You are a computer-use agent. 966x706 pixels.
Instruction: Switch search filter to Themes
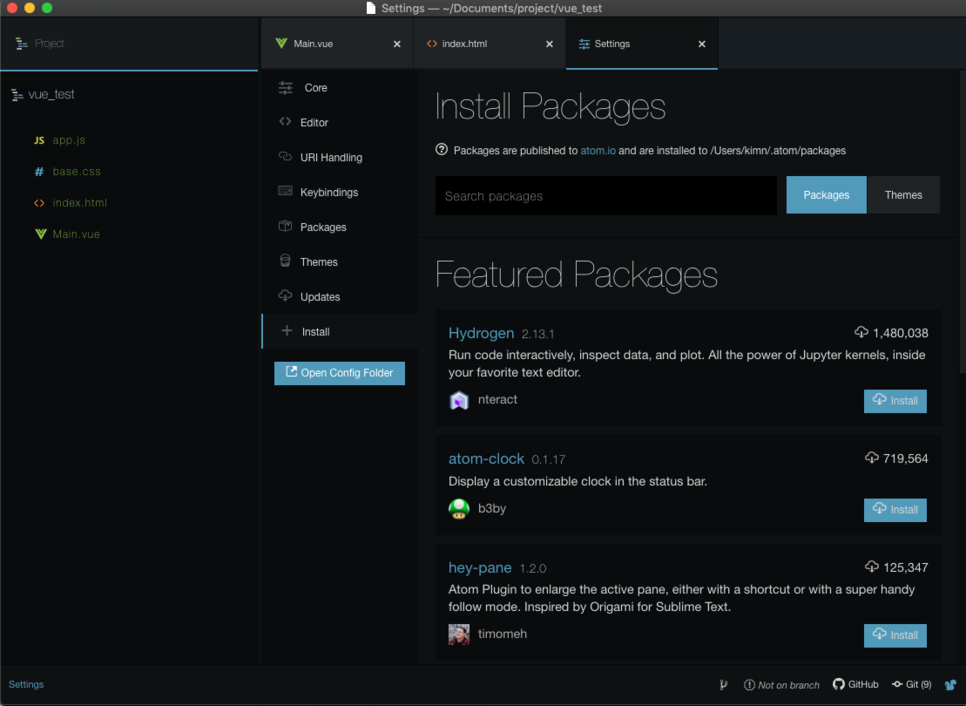(903, 195)
